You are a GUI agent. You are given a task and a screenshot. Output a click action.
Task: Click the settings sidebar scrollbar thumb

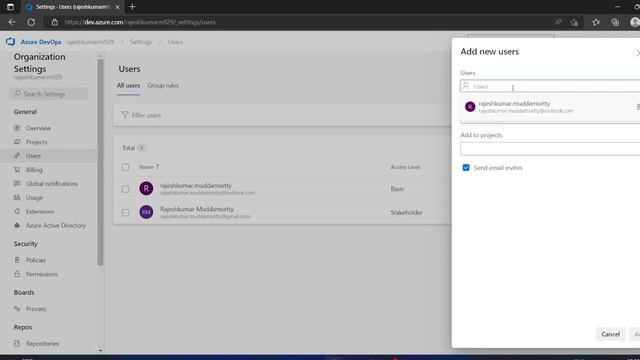pyautogui.click(x=100, y=162)
